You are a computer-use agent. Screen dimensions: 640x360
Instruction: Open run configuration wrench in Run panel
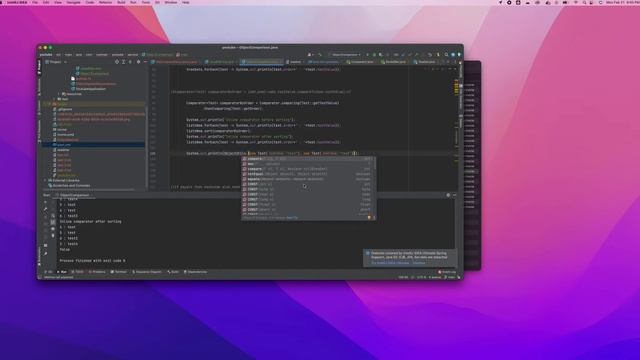tap(45, 209)
